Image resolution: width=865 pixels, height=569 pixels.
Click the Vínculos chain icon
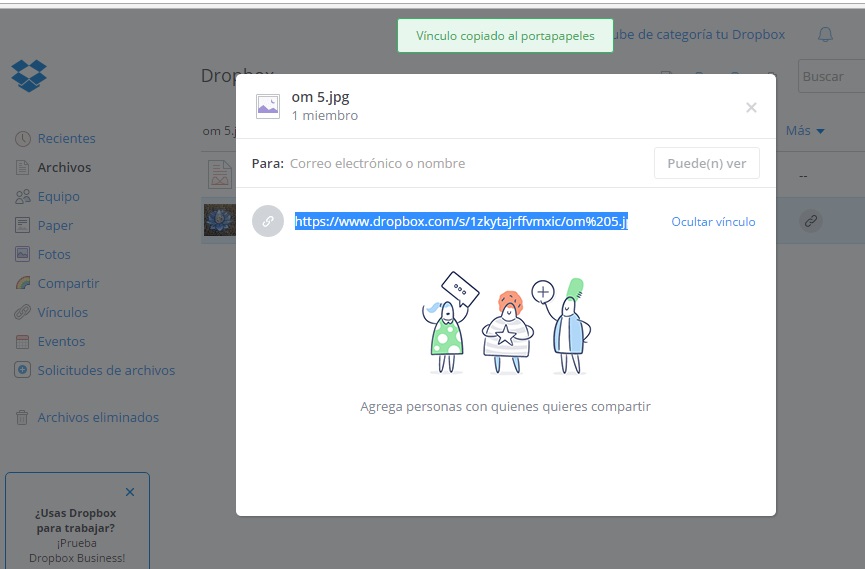coord(23,312)
